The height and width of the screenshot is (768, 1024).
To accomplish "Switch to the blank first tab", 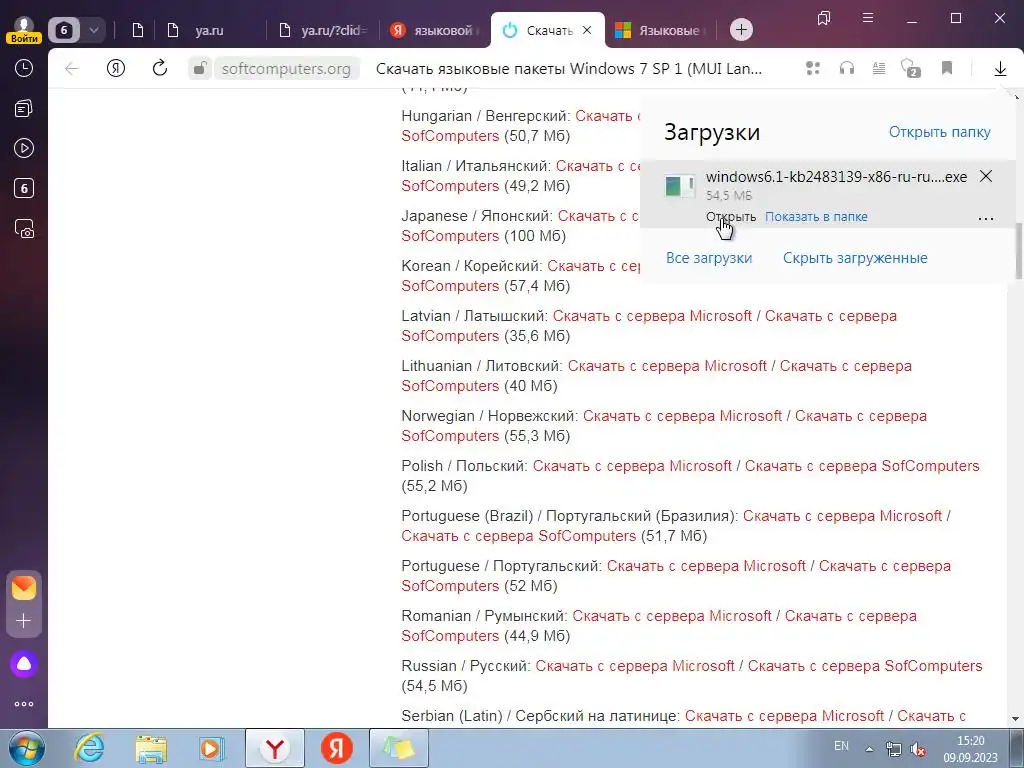I will (138, 30).
